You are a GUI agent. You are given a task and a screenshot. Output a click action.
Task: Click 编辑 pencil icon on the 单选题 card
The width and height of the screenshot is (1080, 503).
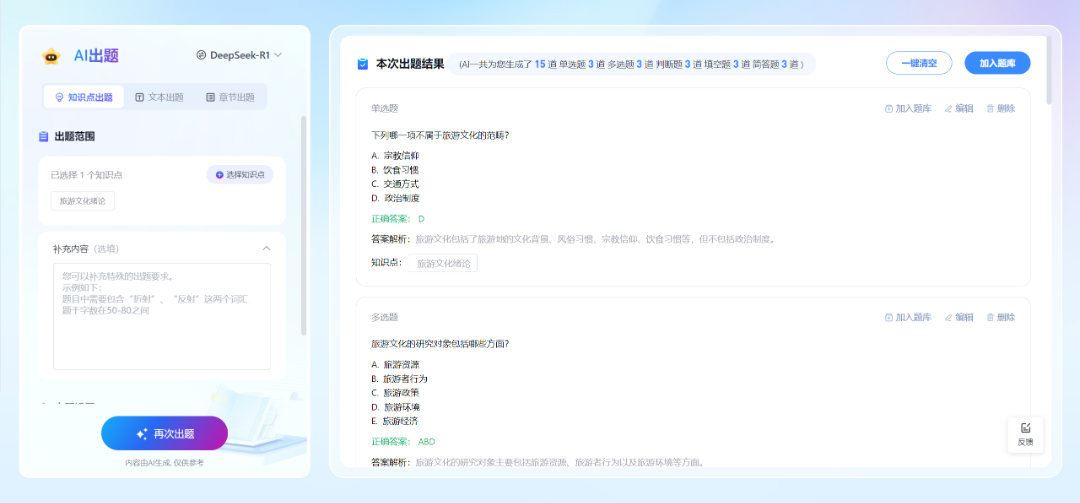tap(948, 108)
